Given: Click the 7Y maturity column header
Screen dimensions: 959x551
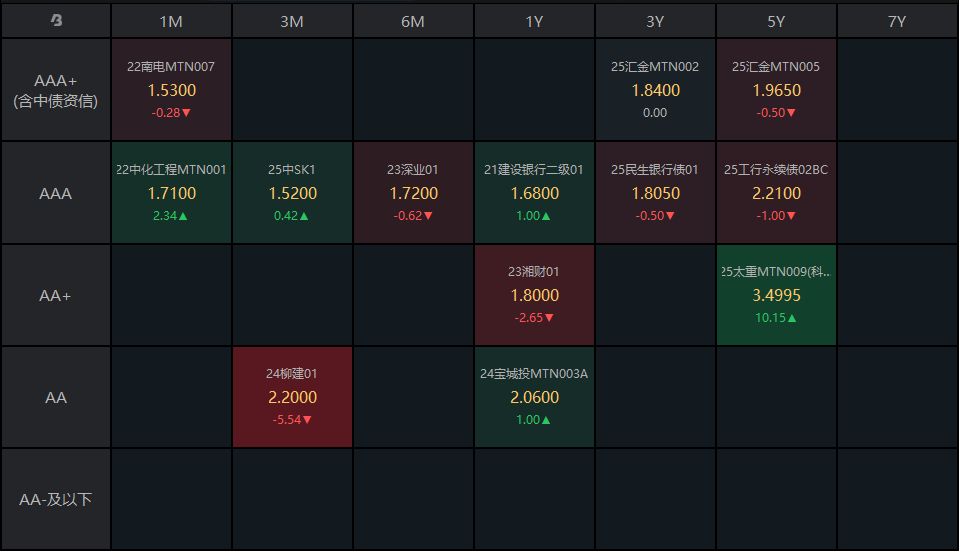Looking at the screenshot, I should 897,21.
